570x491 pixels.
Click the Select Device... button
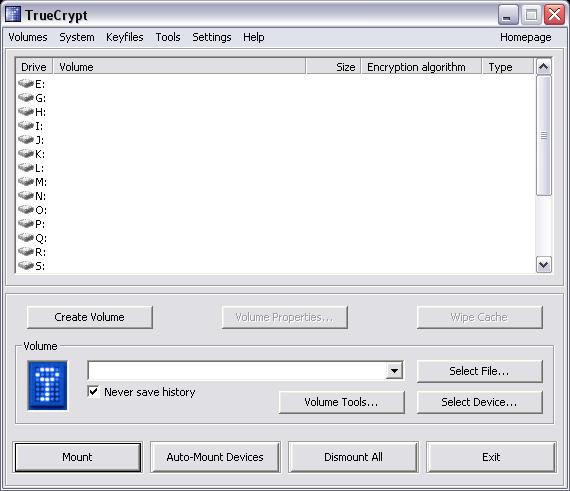point(479,402)
